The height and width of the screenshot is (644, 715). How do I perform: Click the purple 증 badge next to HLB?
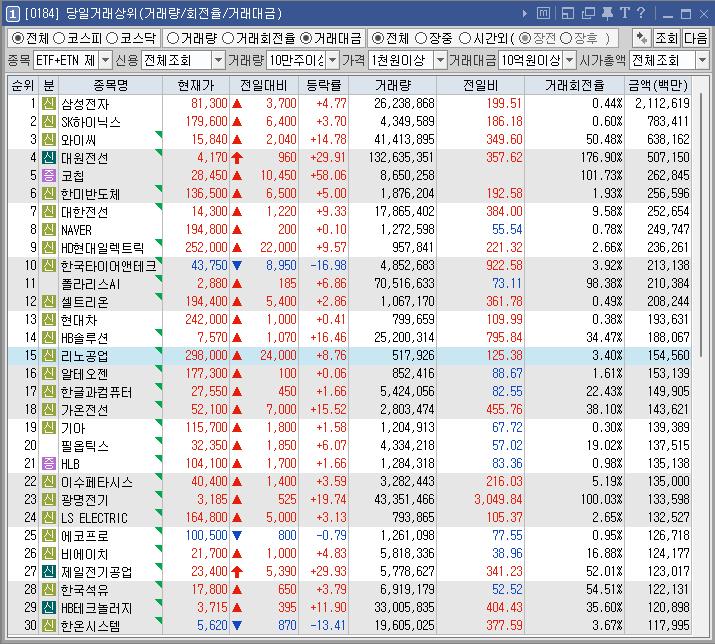point(49,464)
